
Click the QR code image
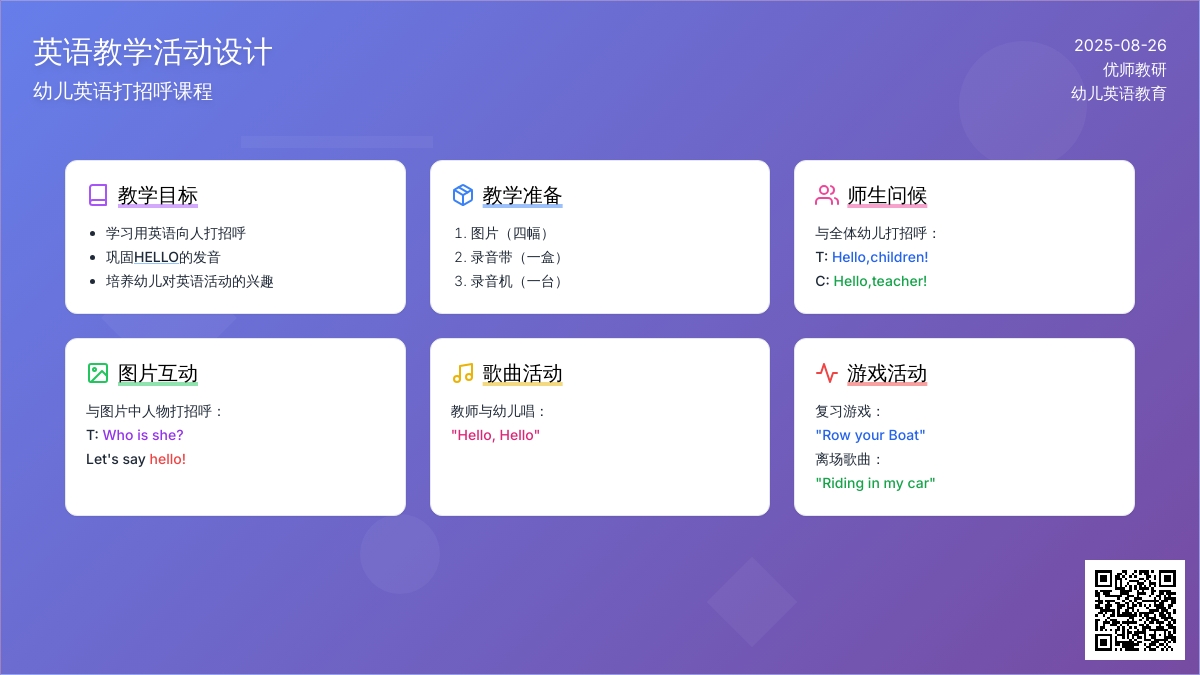pos(1135,610)
